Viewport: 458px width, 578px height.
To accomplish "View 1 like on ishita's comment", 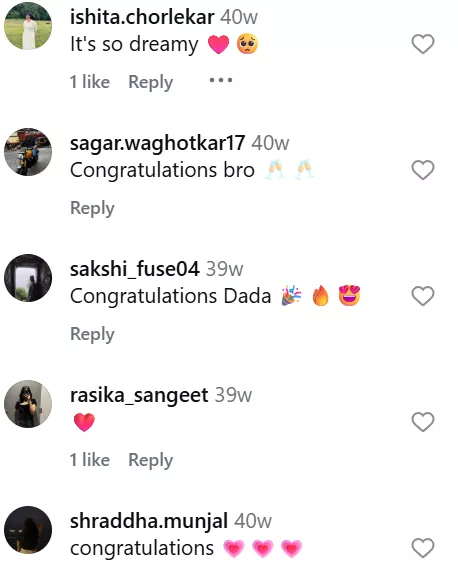I will pyautogui.click(x=90, y=81).
